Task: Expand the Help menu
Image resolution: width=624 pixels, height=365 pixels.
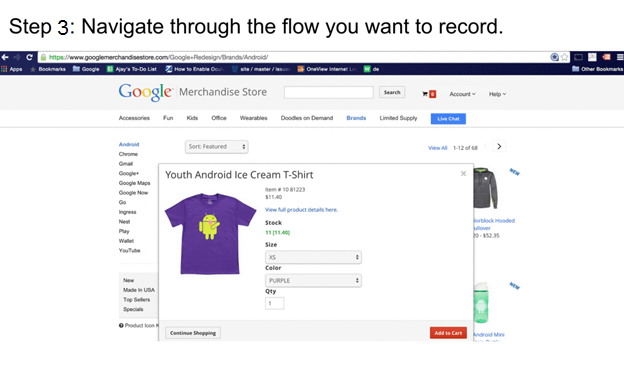Action: click(497, 94)
